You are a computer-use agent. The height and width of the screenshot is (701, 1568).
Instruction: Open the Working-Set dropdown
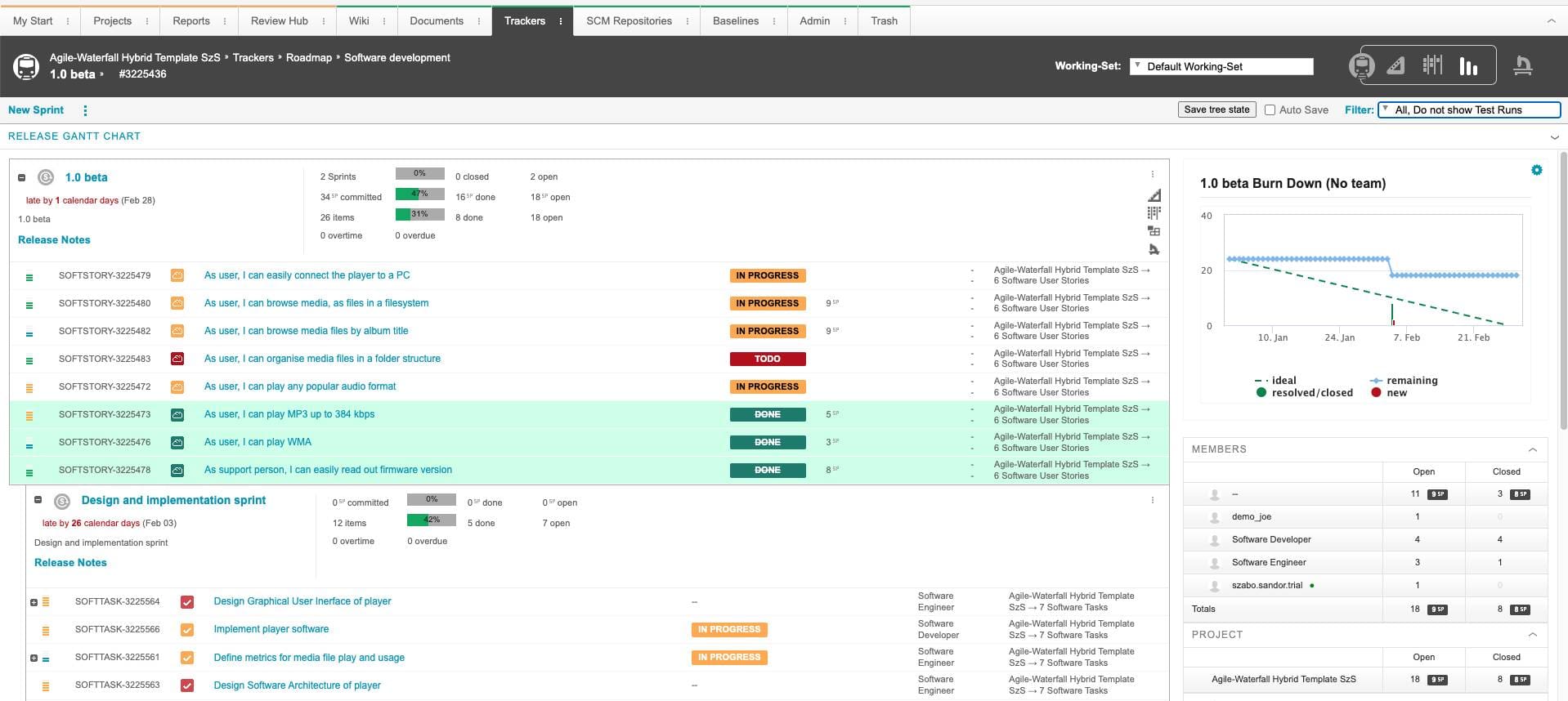tap(1221, 66)
